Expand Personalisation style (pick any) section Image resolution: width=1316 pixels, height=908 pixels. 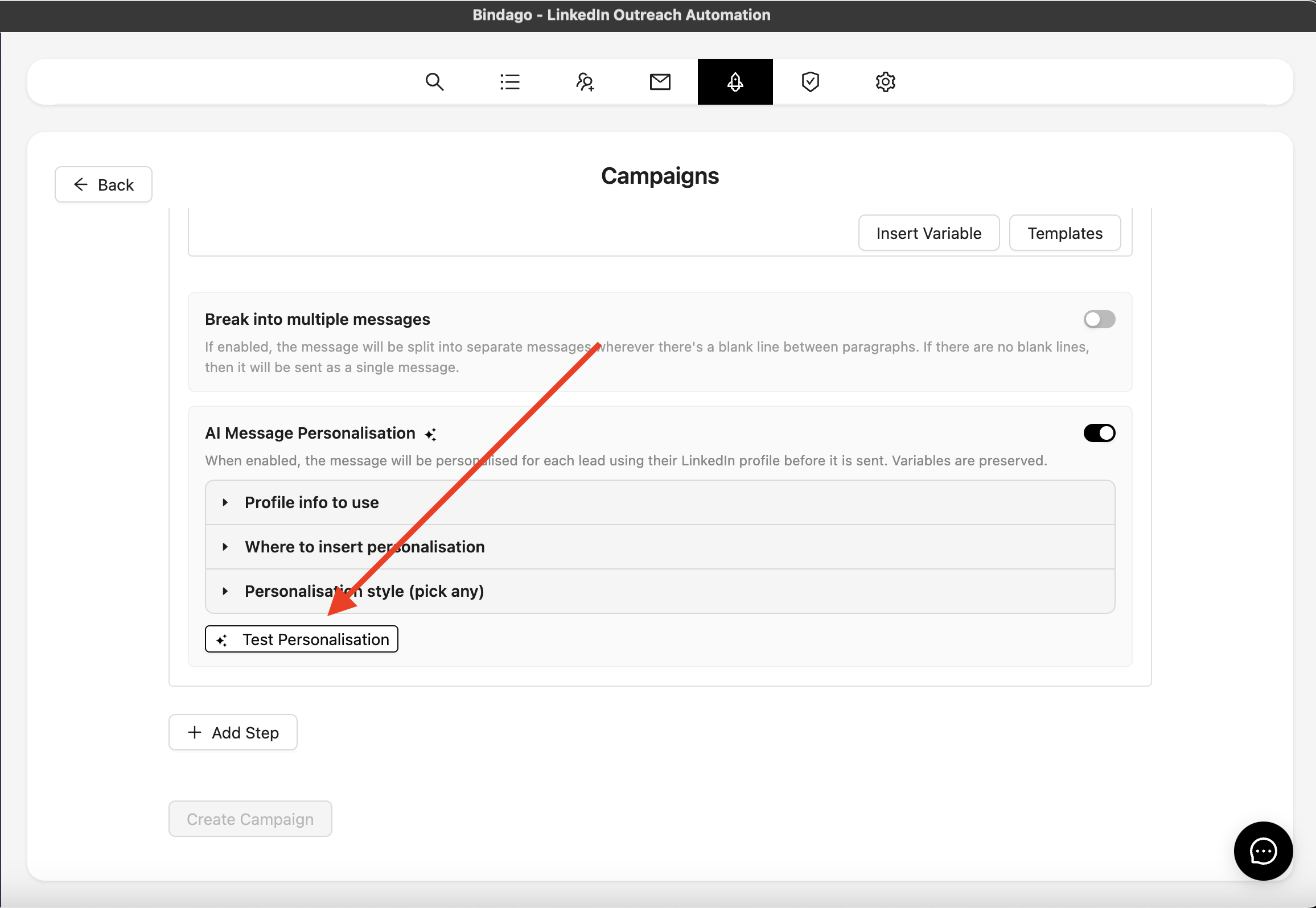click(x=660, y=591)
